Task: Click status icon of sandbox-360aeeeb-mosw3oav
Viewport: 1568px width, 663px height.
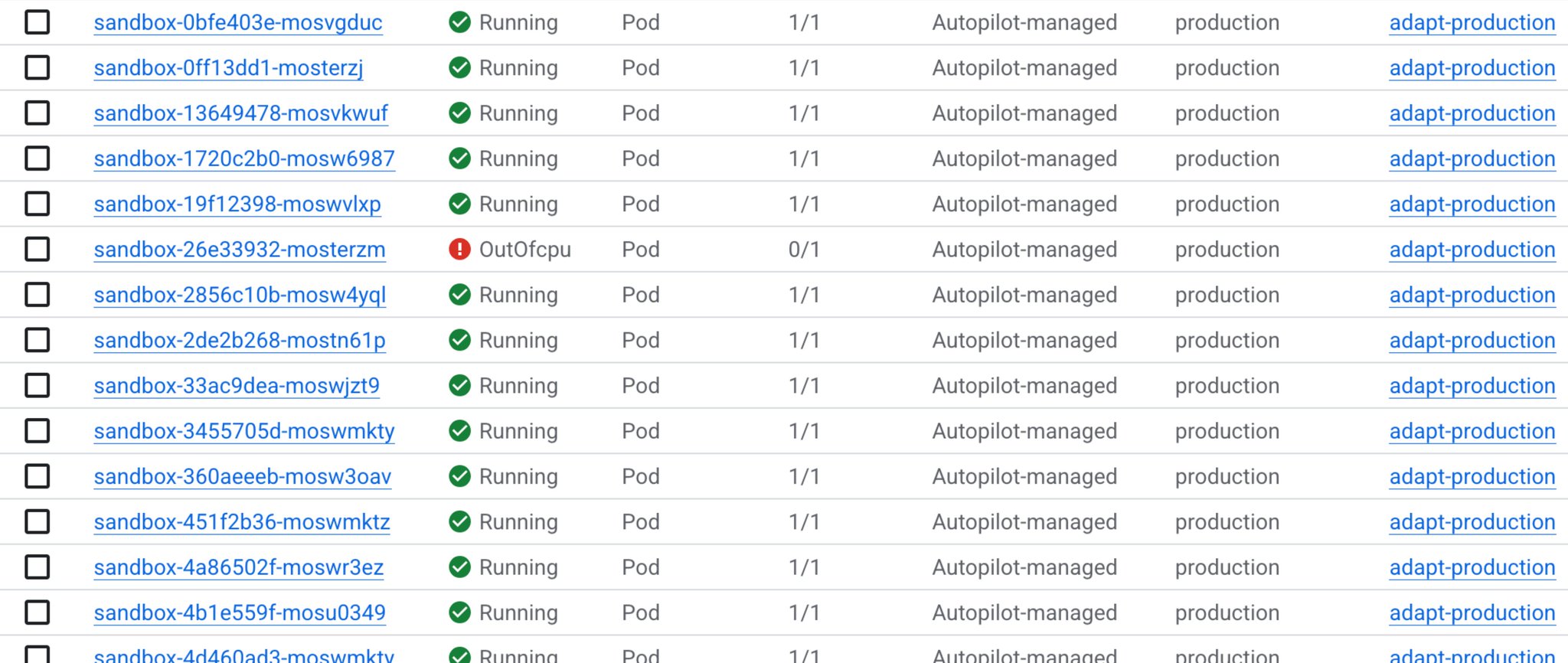Action: pos(459,476)
